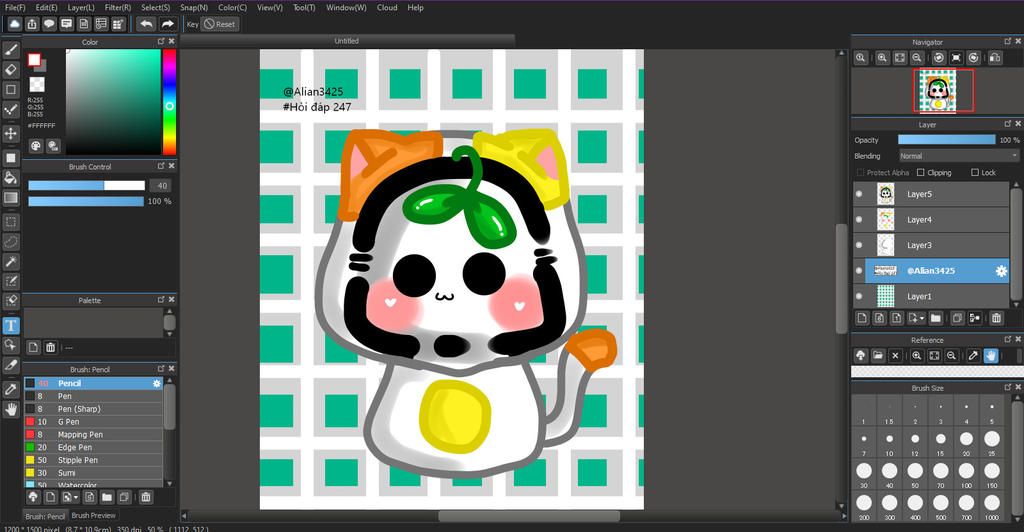Select the Brush tool in left toolbar
Screen dimensions: 1024x532
tap(11, 50)
